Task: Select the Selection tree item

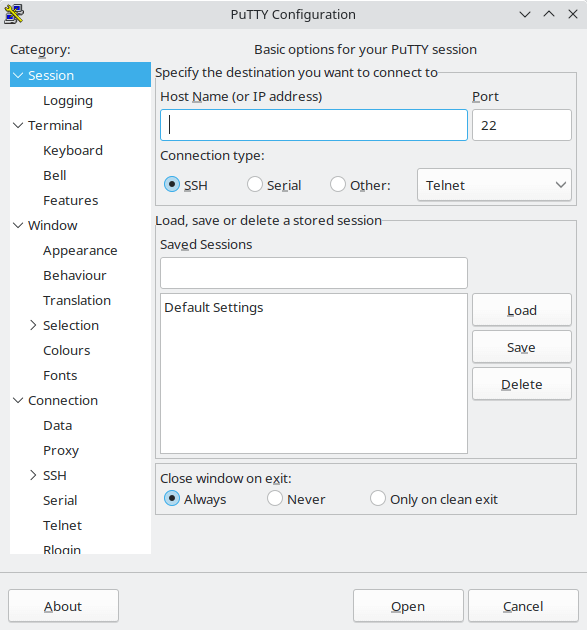Action: 71,325
